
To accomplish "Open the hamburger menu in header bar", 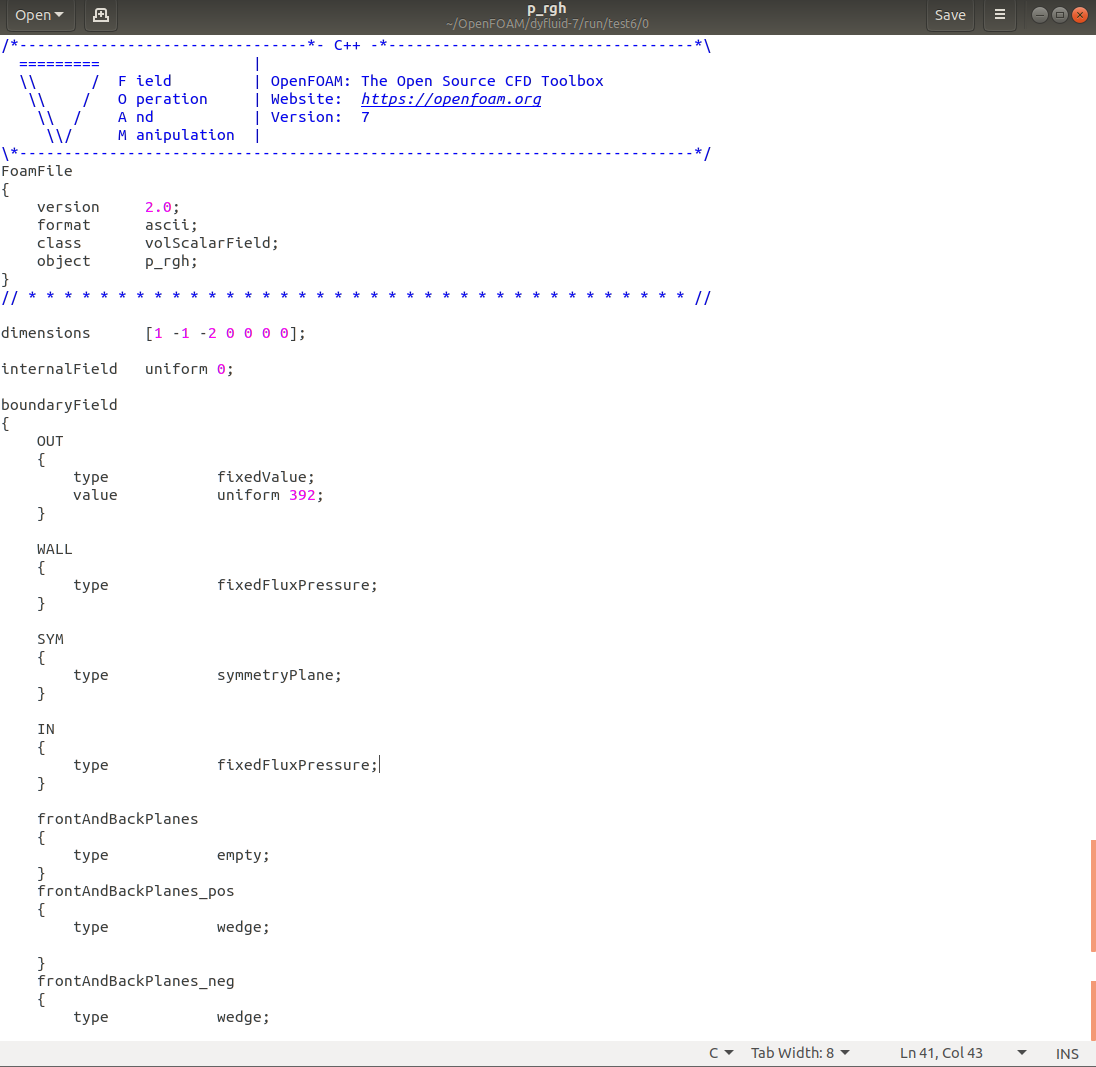I will (x=999, y=15).
